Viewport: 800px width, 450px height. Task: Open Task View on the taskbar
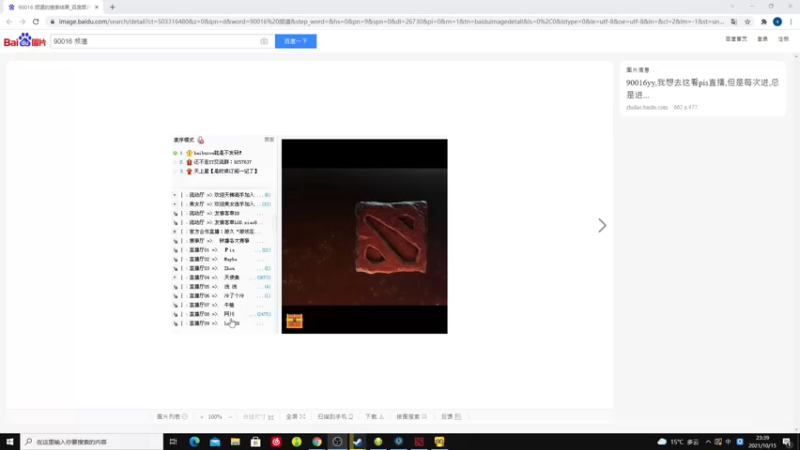click(173, 442)
